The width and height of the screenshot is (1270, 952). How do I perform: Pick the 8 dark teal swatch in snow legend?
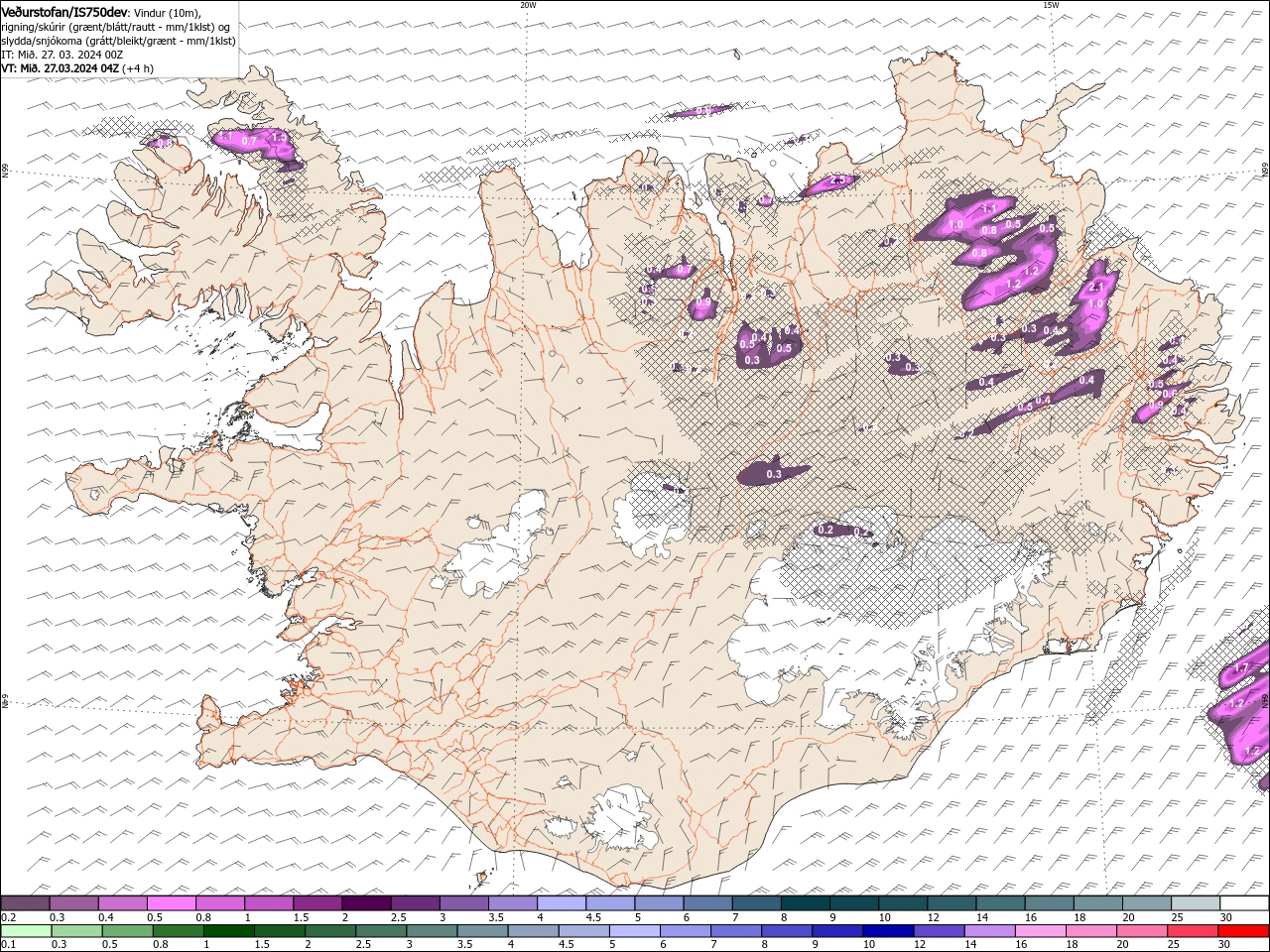click(806, 903)
